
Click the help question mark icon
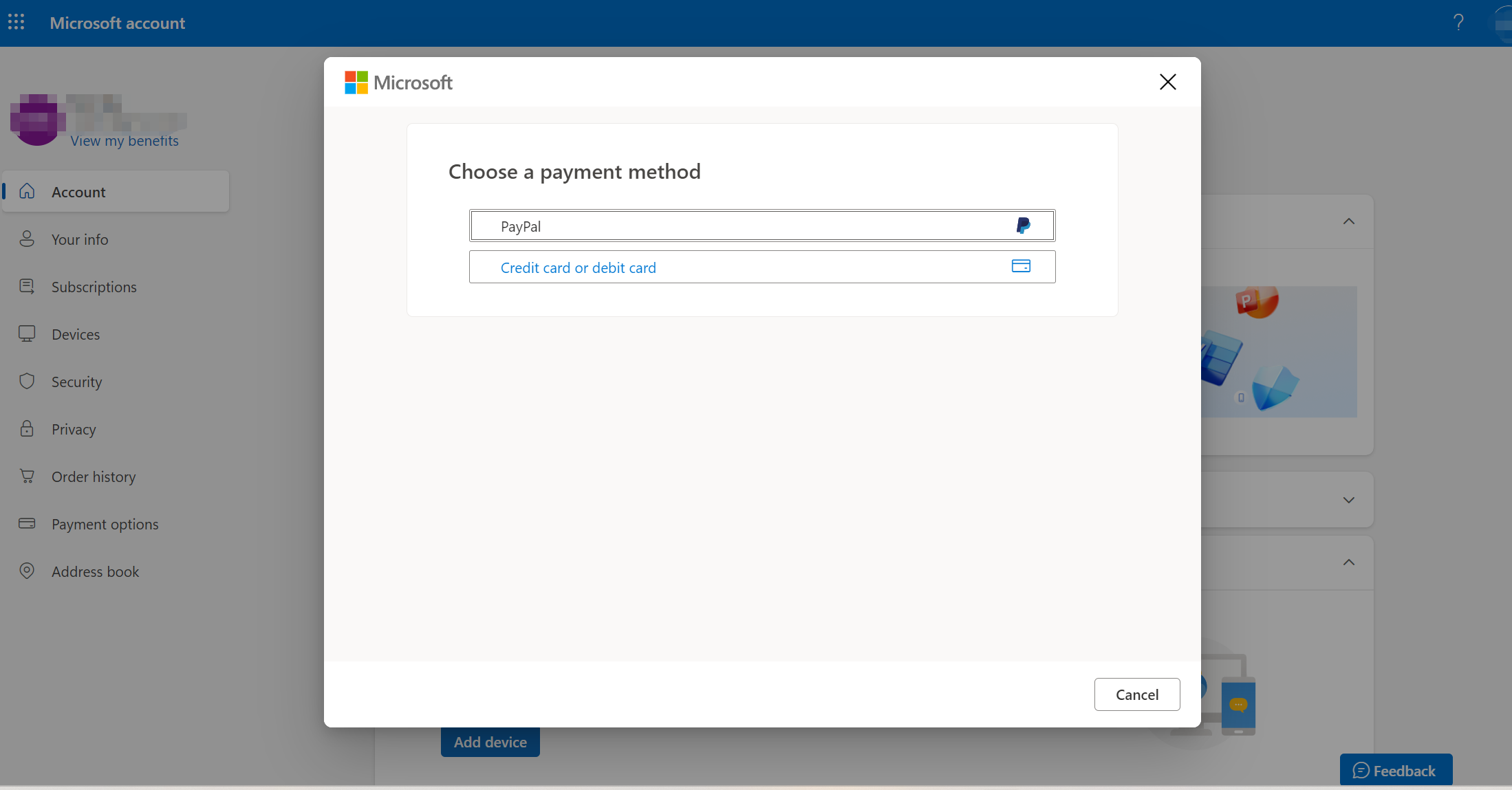(1458, 23)
